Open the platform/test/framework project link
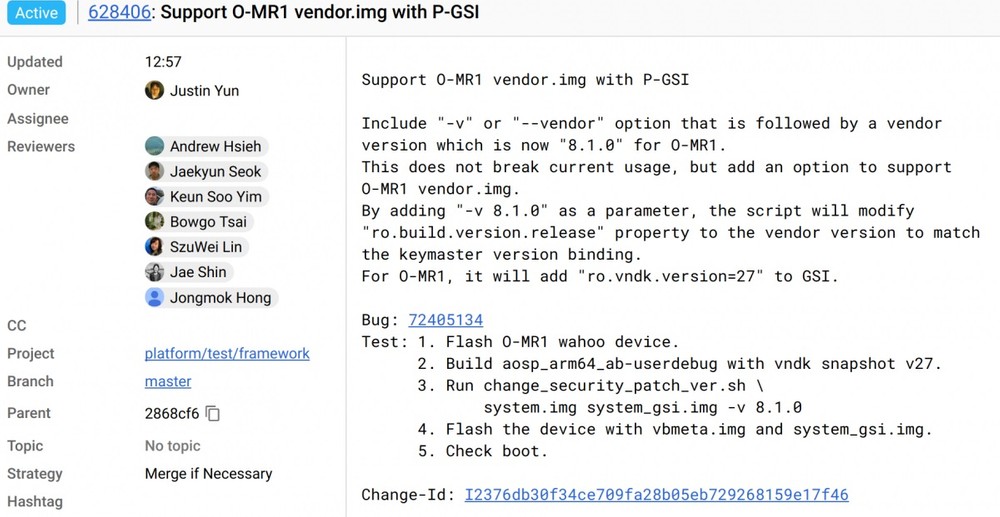1000x517 pixels. point(227,353)
